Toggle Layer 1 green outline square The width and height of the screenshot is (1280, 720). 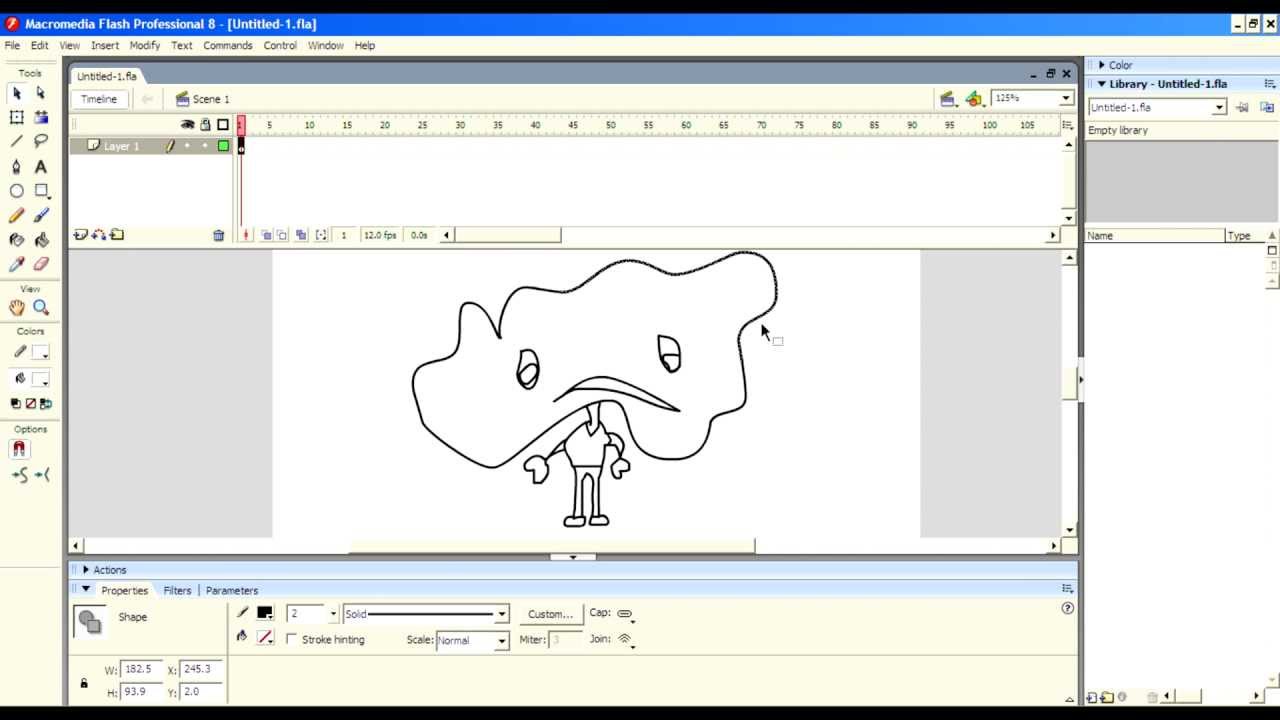[223, 146]
